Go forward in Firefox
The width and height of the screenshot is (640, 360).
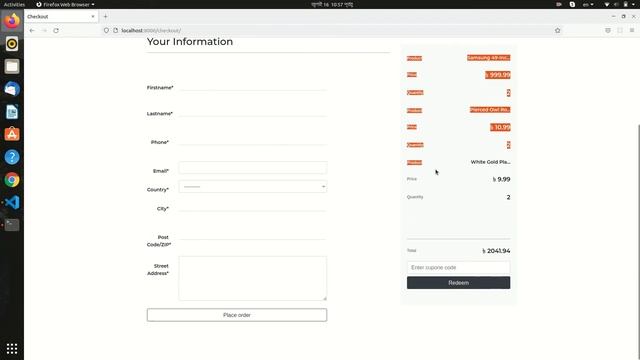44,31
